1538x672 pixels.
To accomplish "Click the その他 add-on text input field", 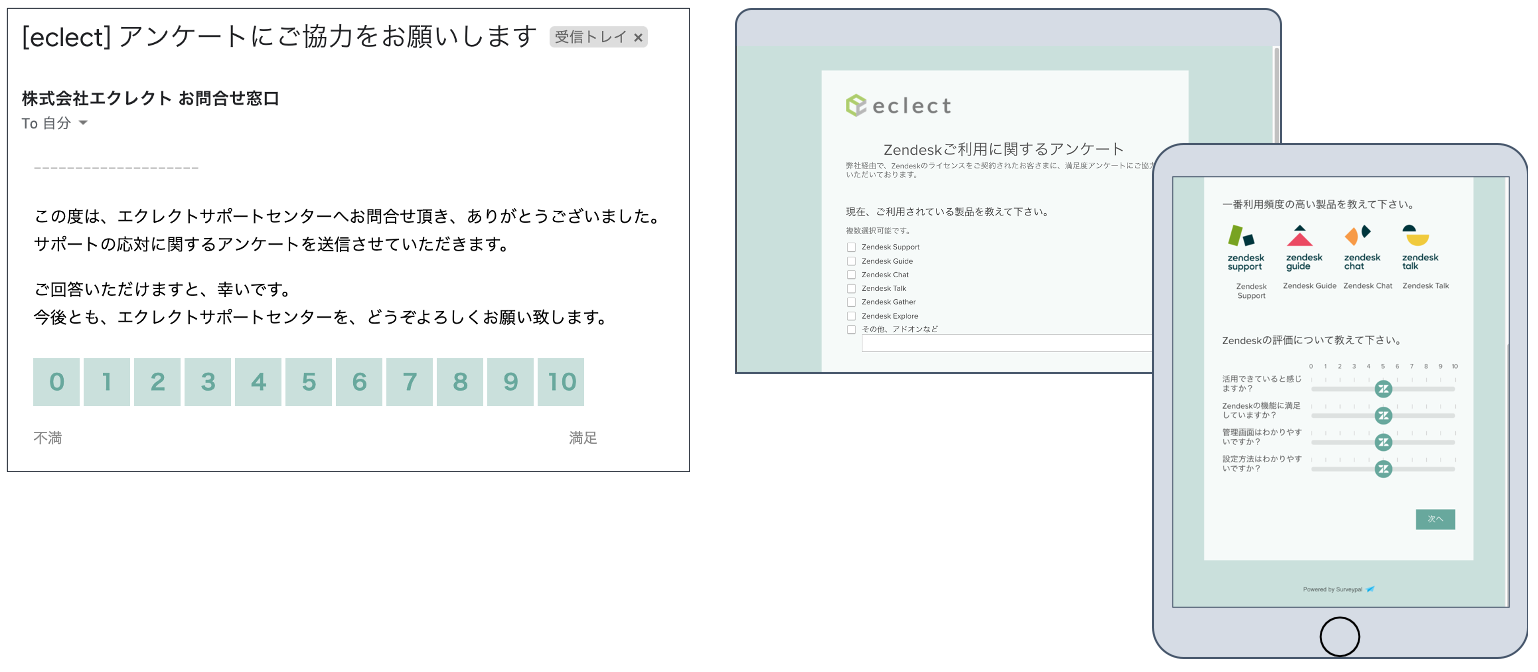I will (x=1007, y=343).
